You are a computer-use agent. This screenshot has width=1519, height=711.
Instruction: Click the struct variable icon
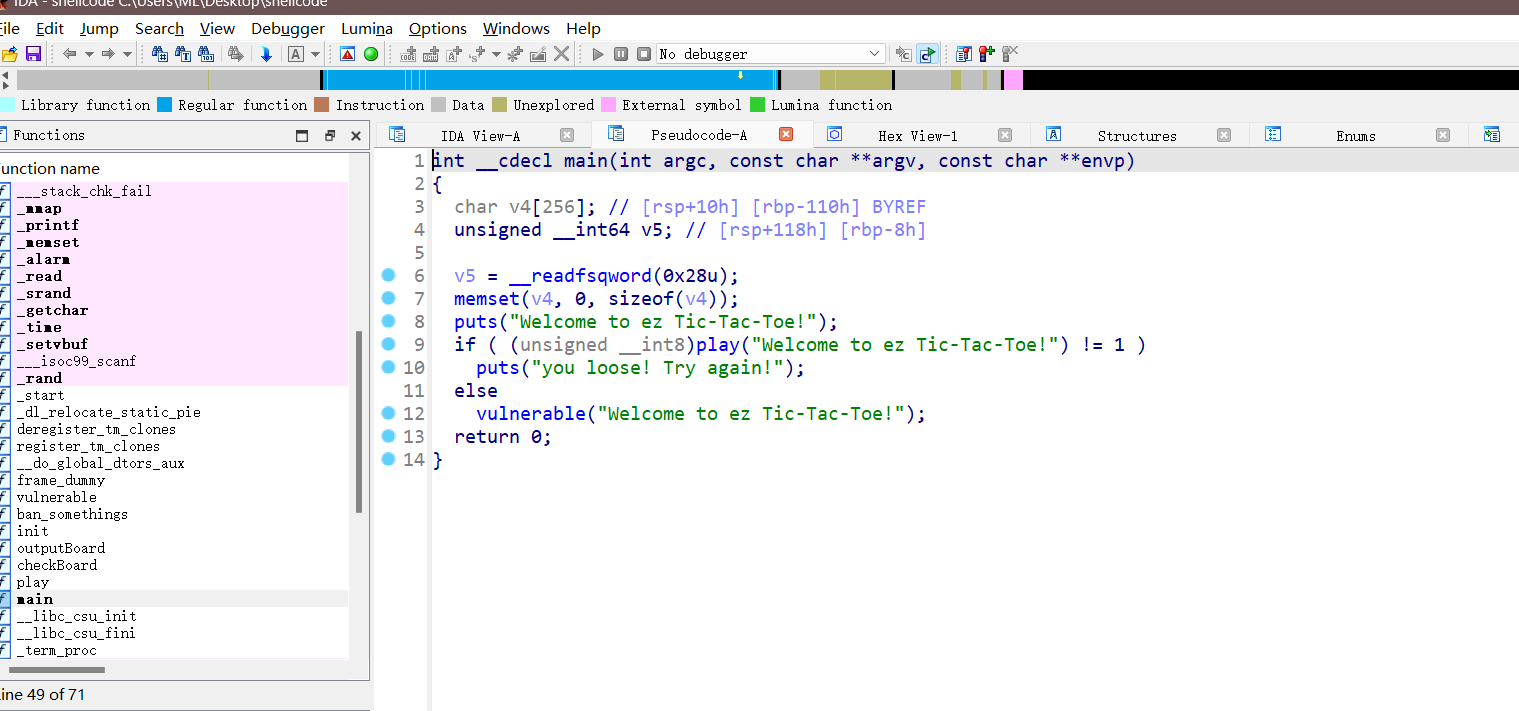tap(477, 54)
